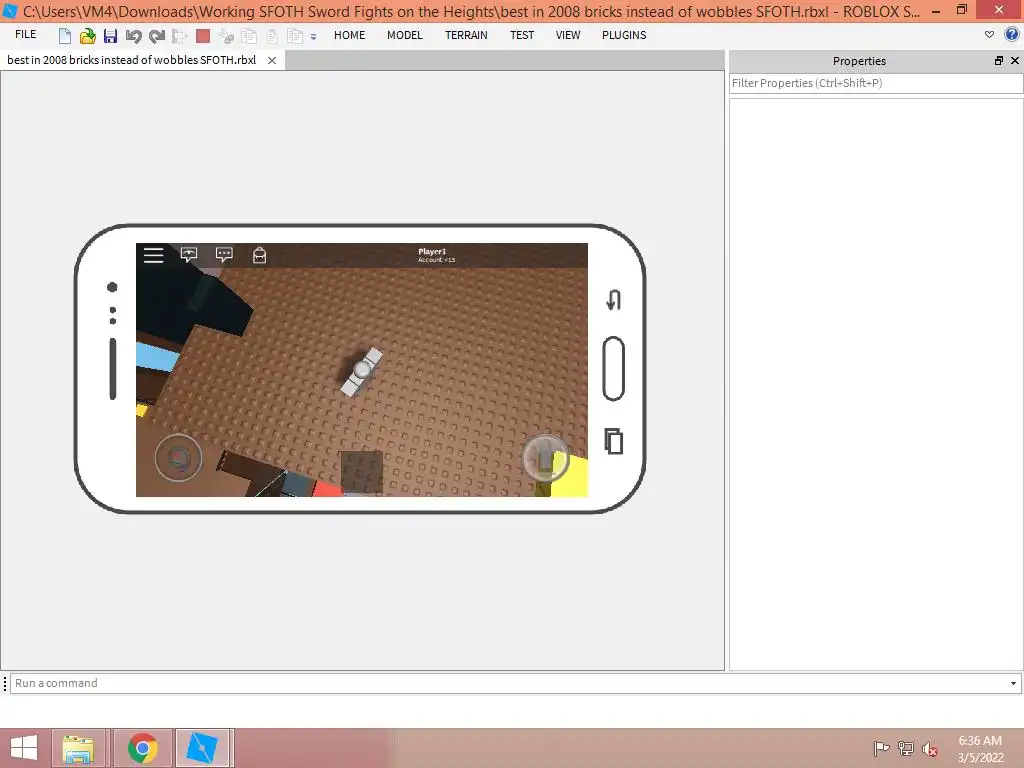Open the Action Center flag icon in tray
This screenshot has height=768, width=1024.
pyautogui.click(x=881, y=748)
